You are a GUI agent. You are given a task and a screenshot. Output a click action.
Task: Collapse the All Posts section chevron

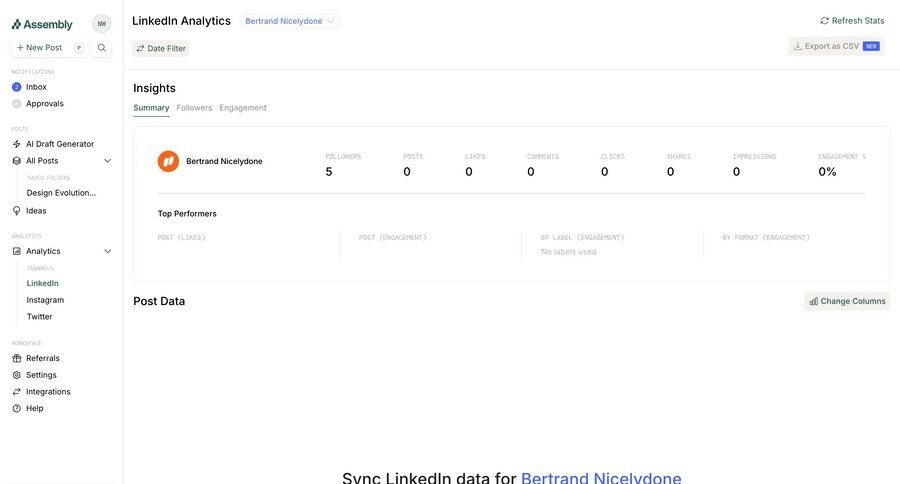tap(108, 161)
